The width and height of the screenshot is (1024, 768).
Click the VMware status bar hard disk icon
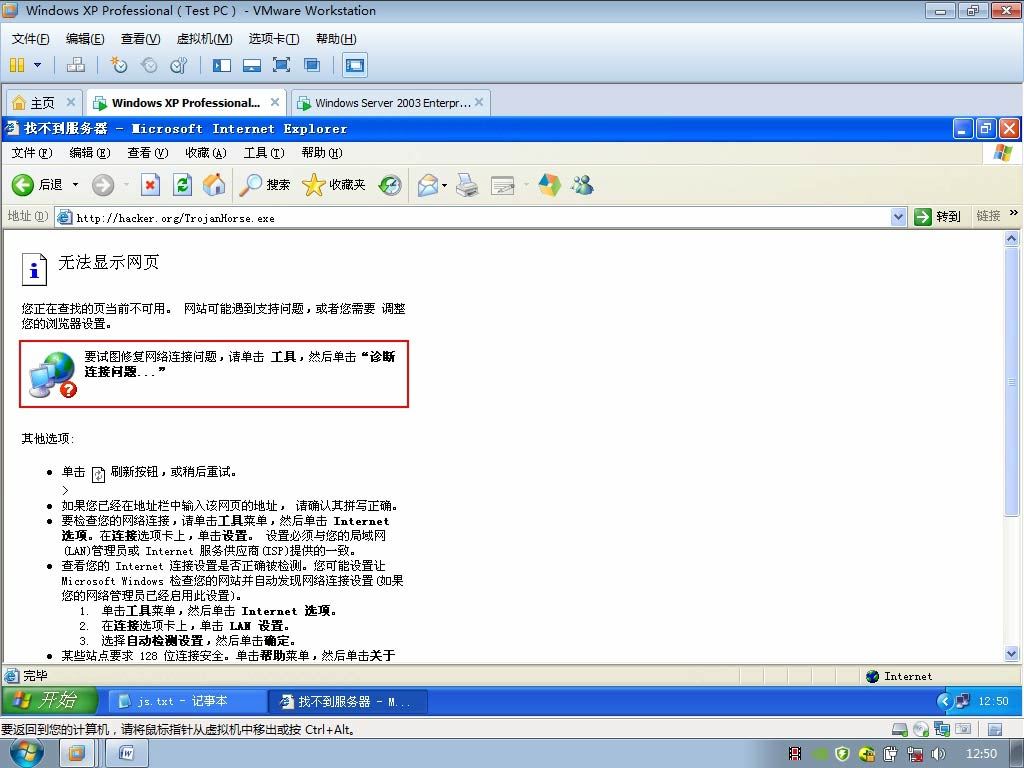tap(899, 729)
